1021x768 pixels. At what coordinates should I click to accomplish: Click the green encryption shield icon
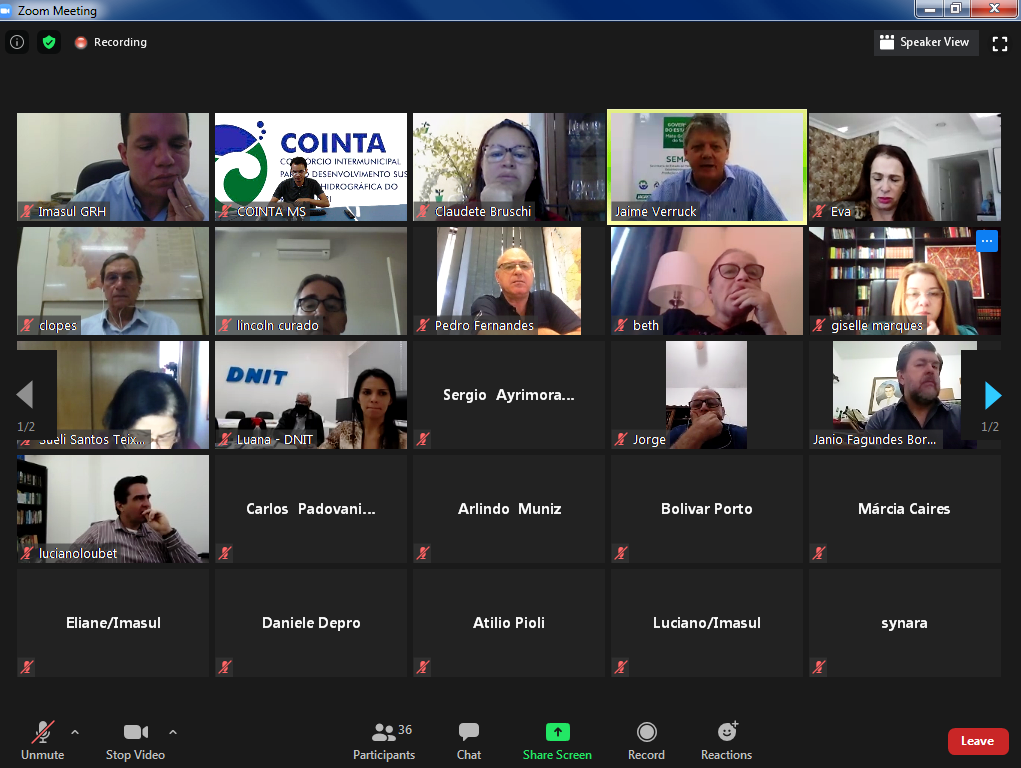coord(49,42)
